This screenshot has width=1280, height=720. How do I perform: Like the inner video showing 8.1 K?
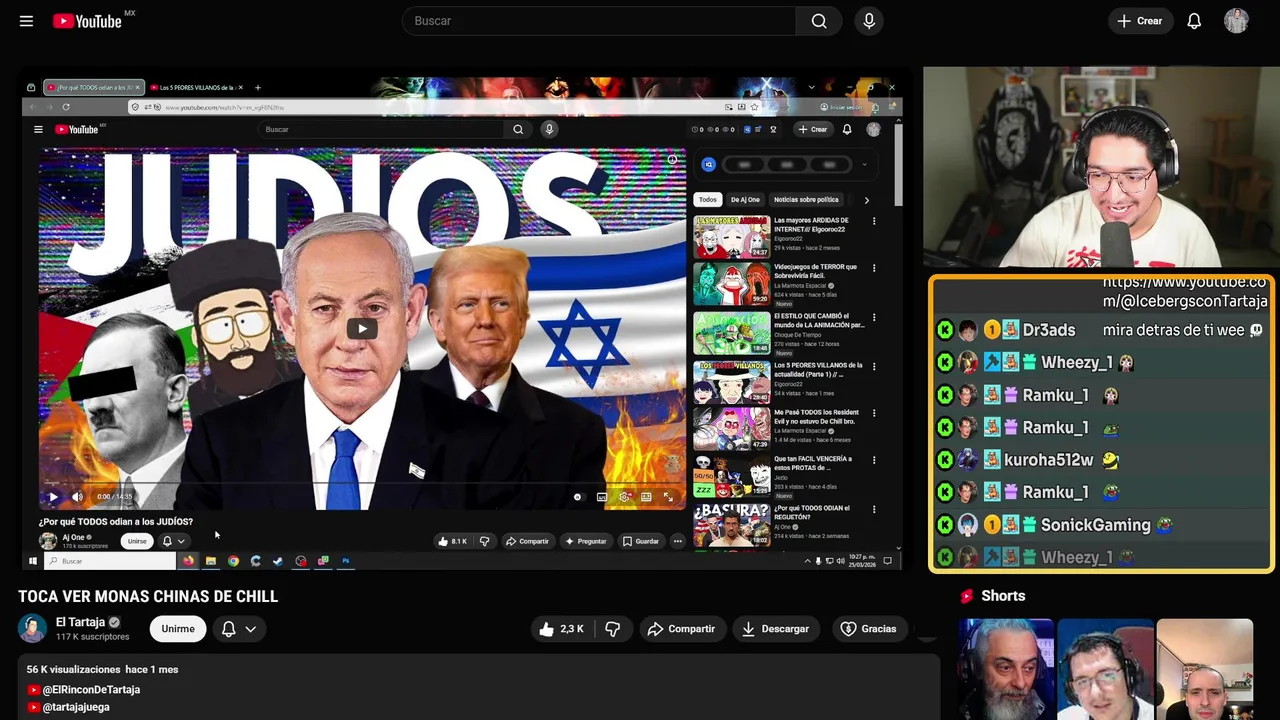tap(452, 541)
